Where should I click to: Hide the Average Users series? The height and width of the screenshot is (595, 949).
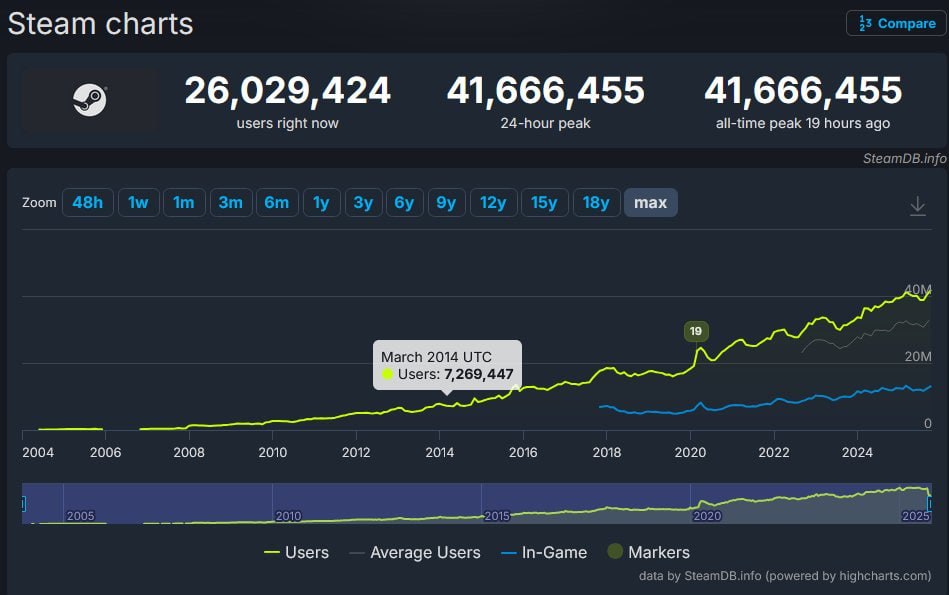point(414,552)
